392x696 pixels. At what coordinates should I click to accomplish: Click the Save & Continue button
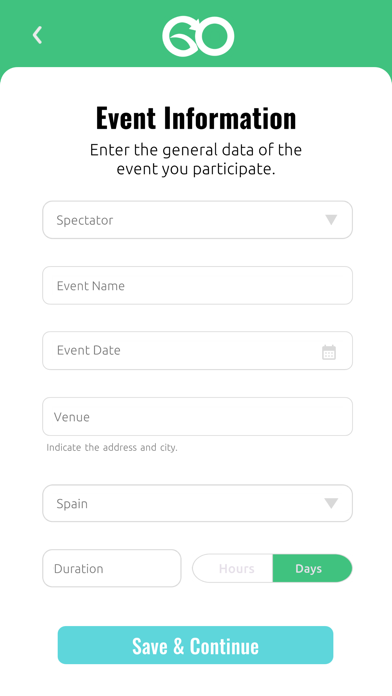pos(195,645)
